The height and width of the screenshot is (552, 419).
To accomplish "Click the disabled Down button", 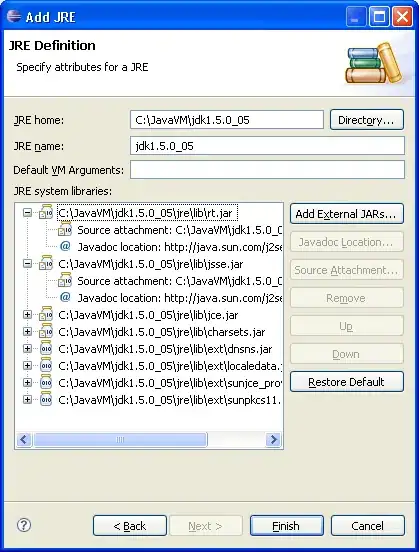I will [x=346, y=354].
